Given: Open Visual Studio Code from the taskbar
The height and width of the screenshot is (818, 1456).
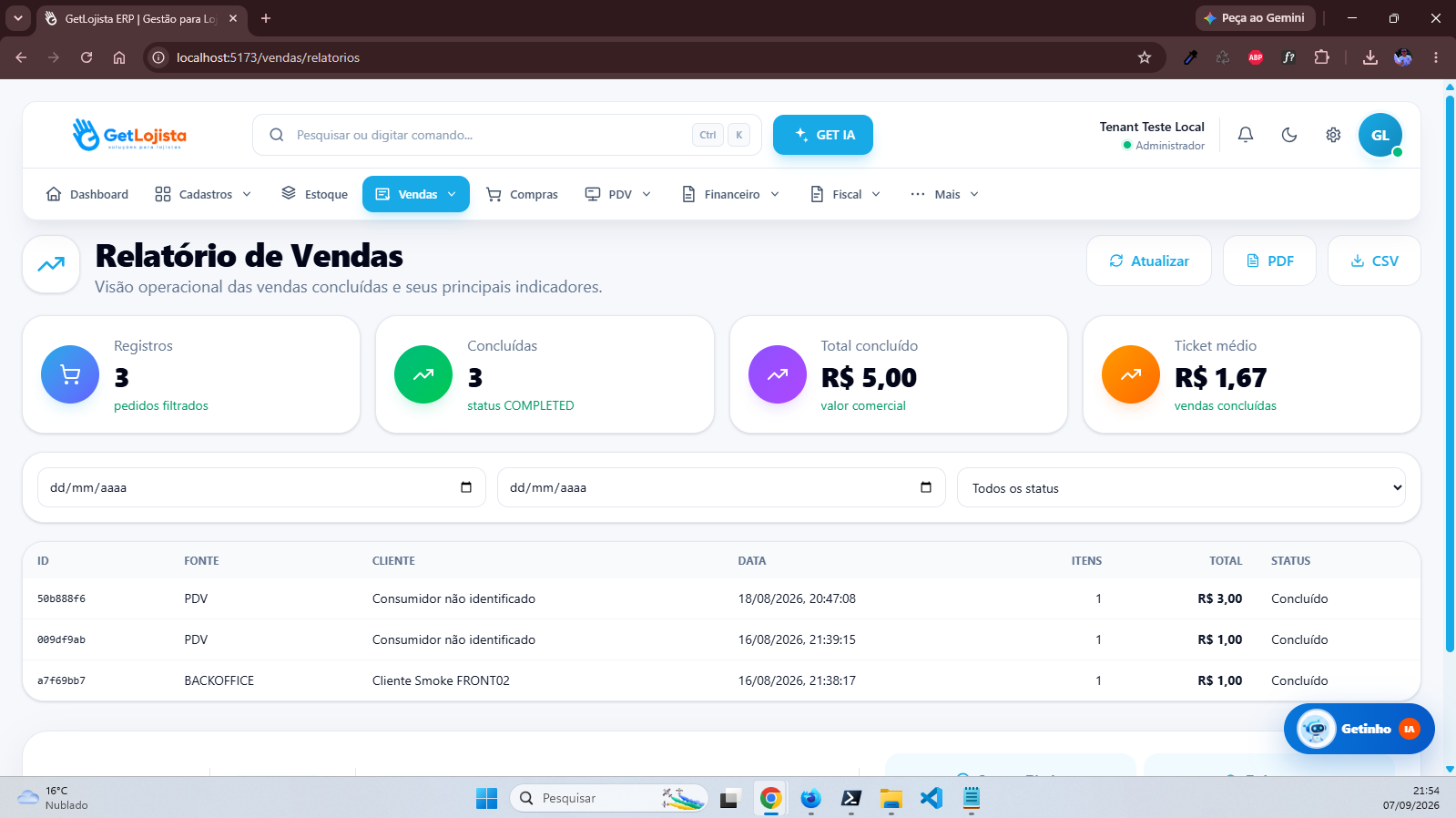Looking at the screenshot, I should click(x=931, y=798).
